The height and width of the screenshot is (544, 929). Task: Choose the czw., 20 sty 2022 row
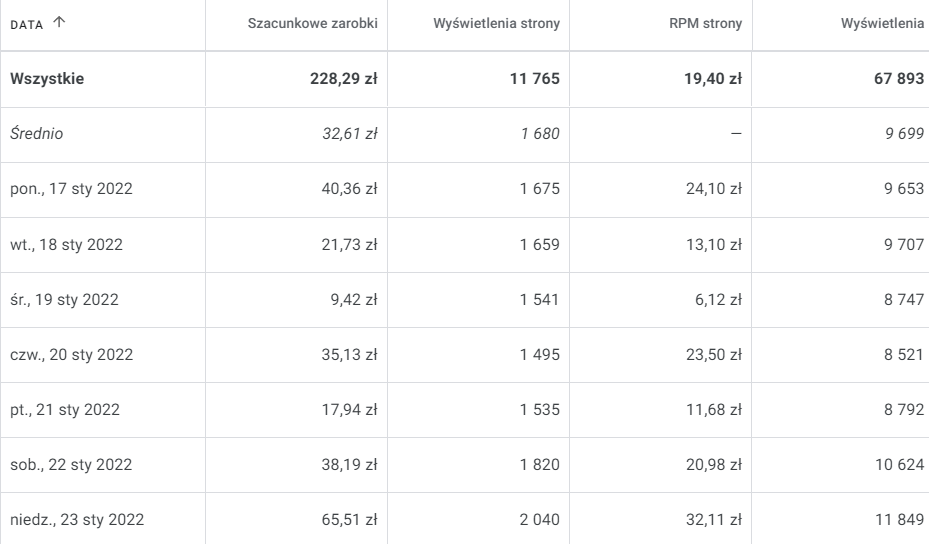tap(71, 354)
